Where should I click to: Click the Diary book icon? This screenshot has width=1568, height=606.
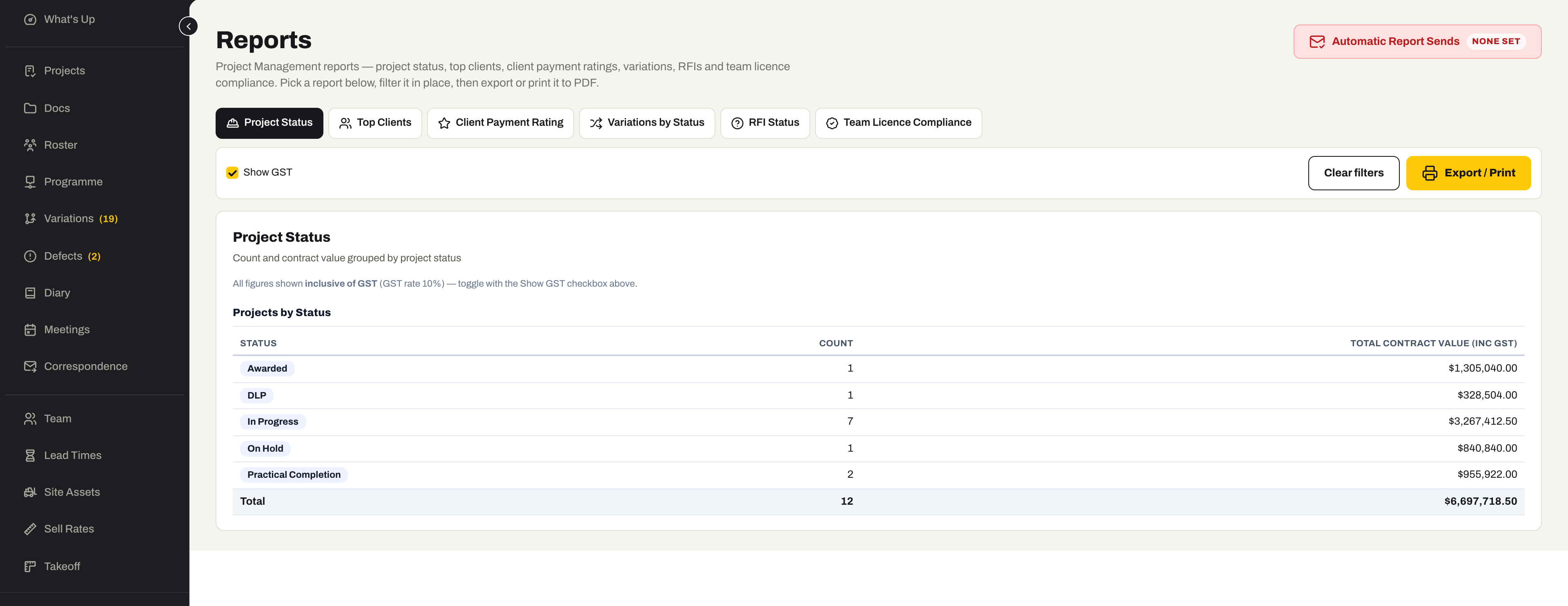click(x=30, y=293)
